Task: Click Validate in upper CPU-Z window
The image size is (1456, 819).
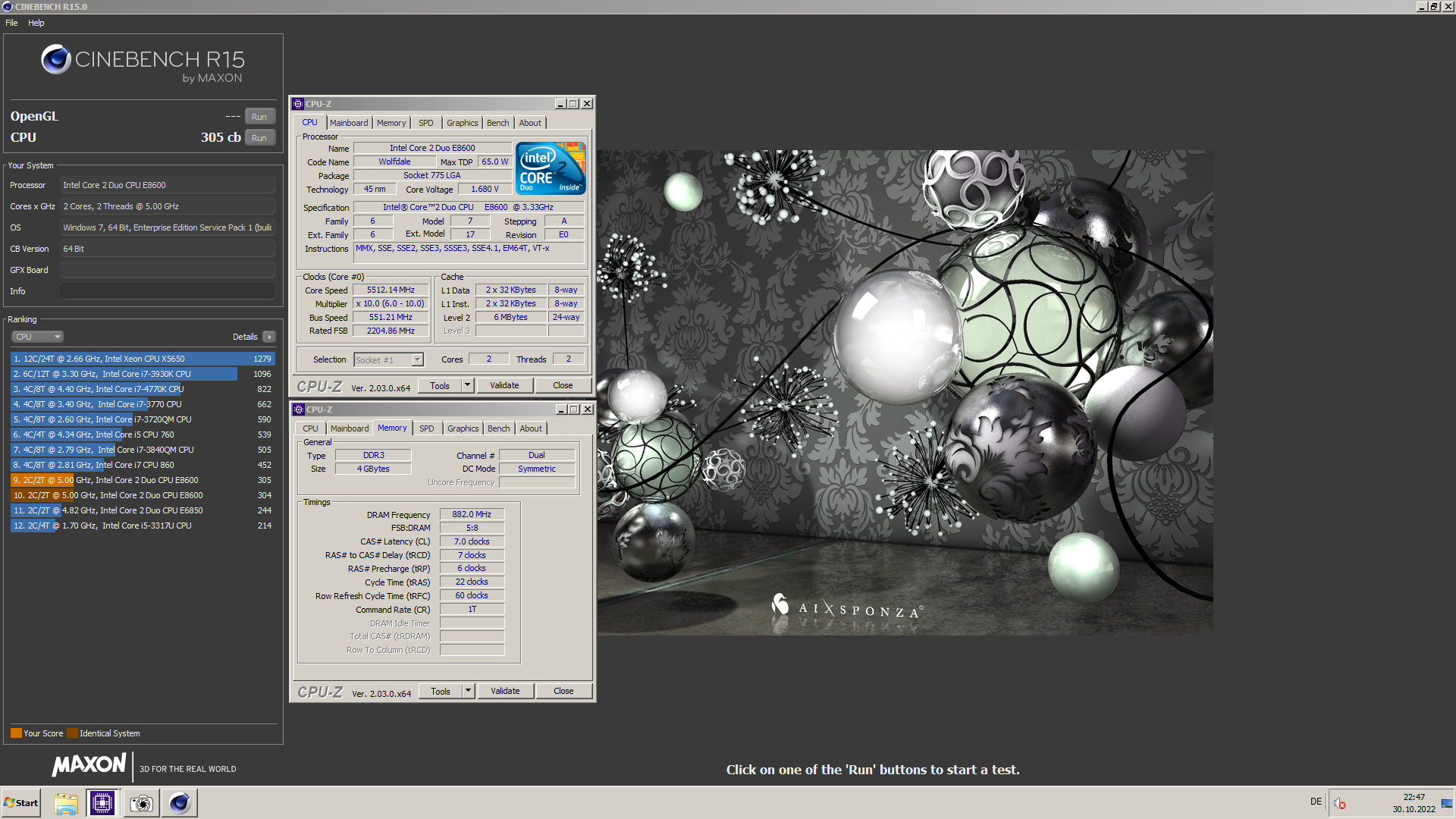Action: click(x=504, y=386)
